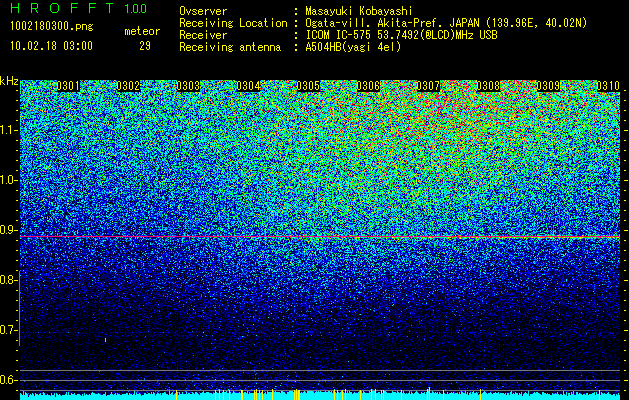Screen dimensions: 629x400
Task: Click observer name Masayuki Kobayashi
Action: [359, 11]
